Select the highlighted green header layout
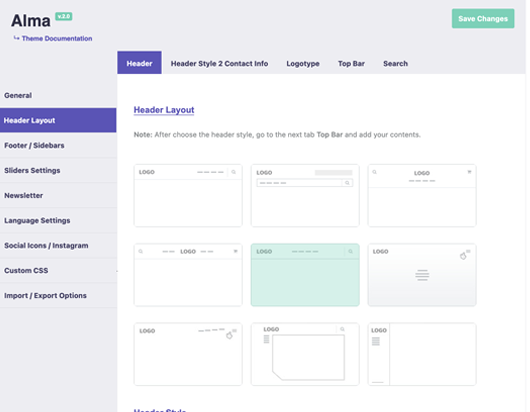This screenshot has height=412, width=530. 305,275
